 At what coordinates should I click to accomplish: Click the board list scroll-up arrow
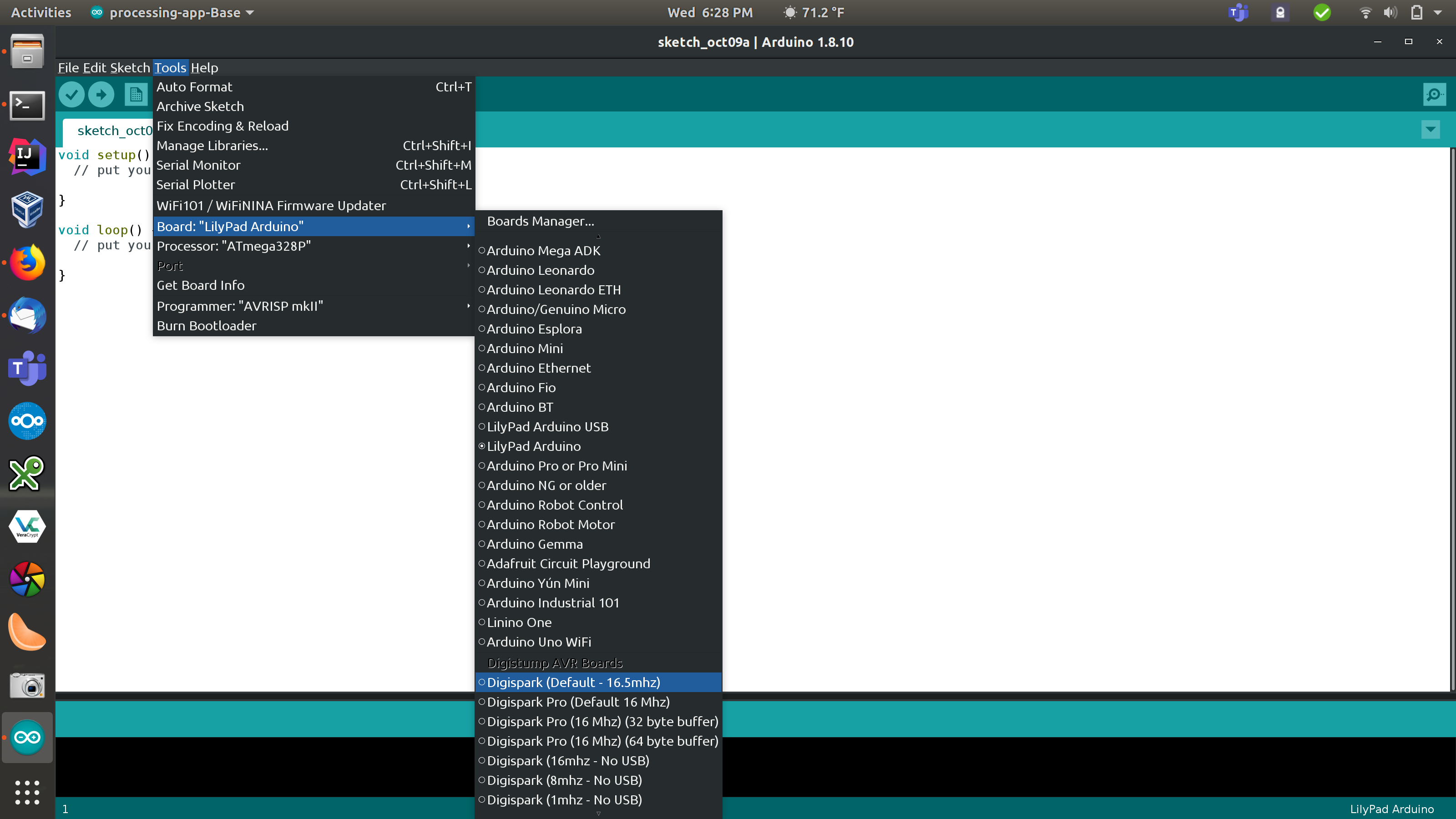coord(599,236)
